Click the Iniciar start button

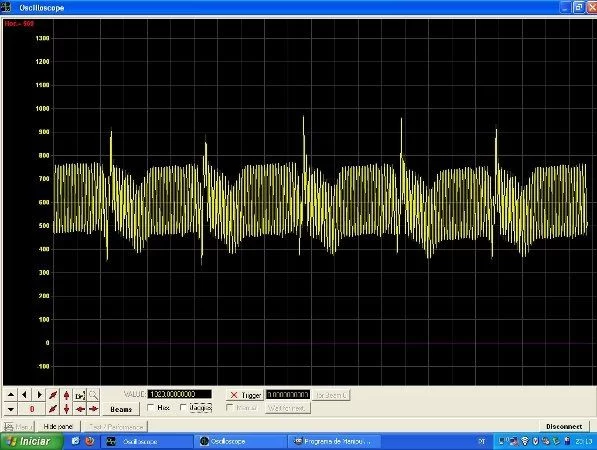click(30, 442)
